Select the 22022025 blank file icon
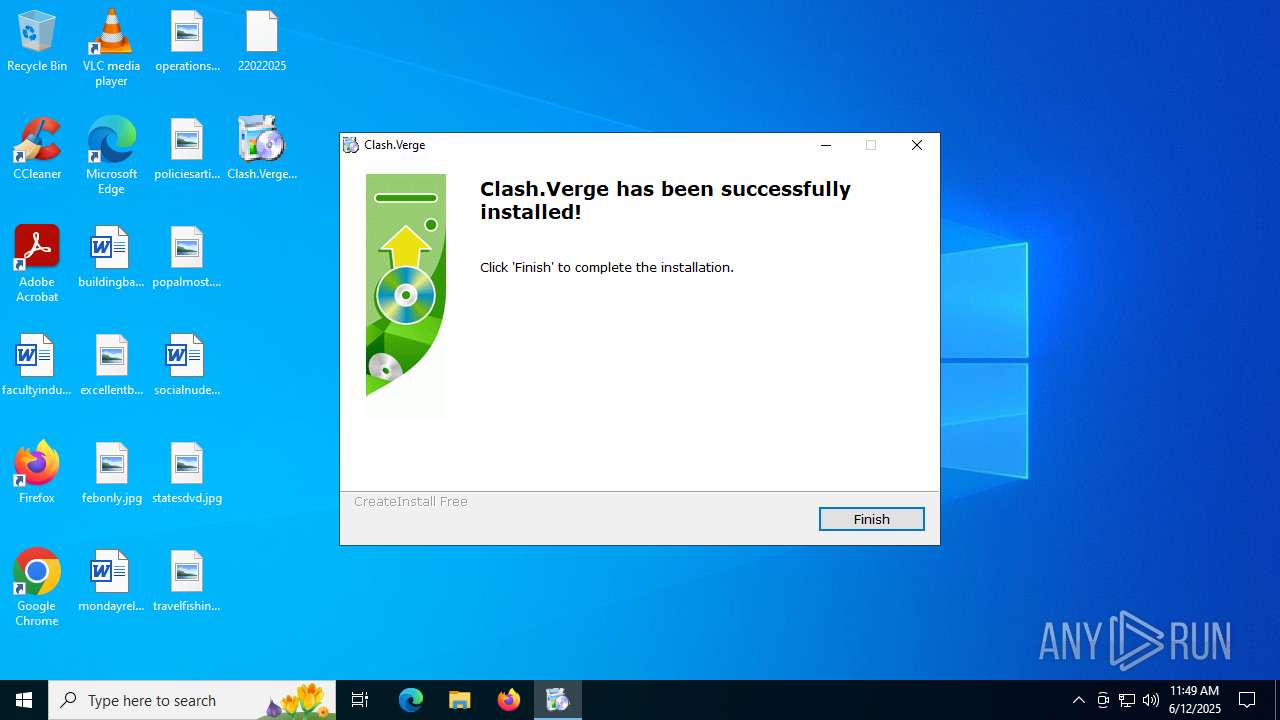This screenshot has width=1280, height=720. click(x=262, y=42)
